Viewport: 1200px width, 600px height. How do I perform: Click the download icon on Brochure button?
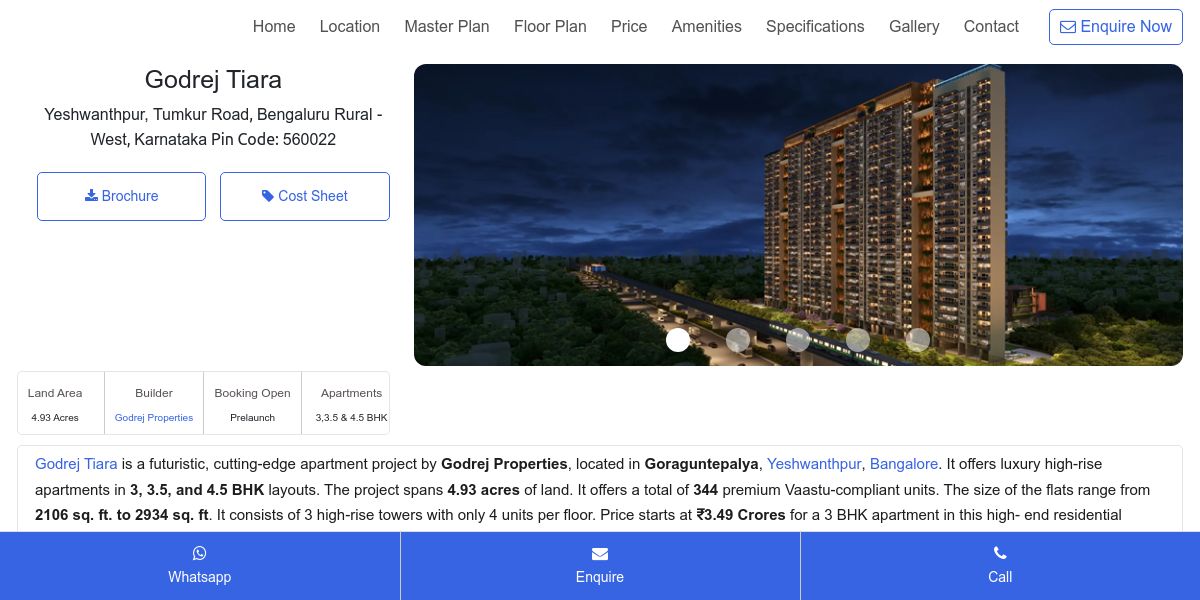pyautogui.click(x=91, y=195)
